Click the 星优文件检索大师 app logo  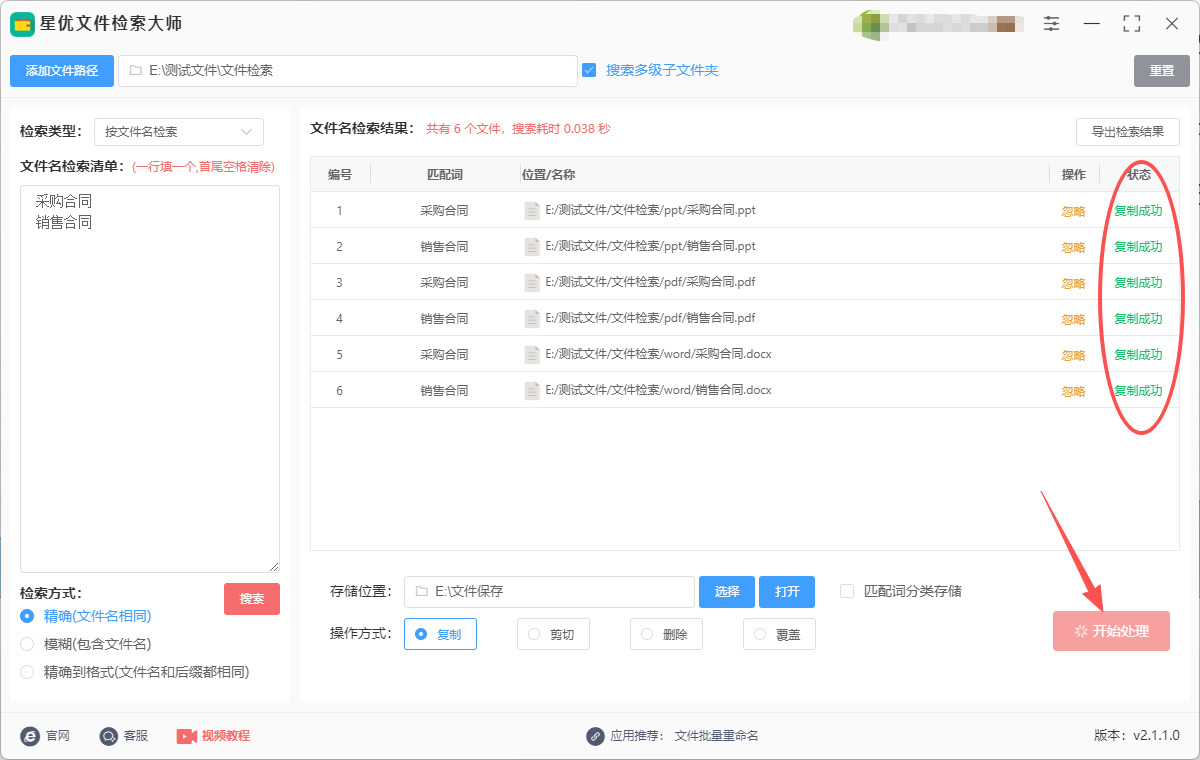[23, 24]
